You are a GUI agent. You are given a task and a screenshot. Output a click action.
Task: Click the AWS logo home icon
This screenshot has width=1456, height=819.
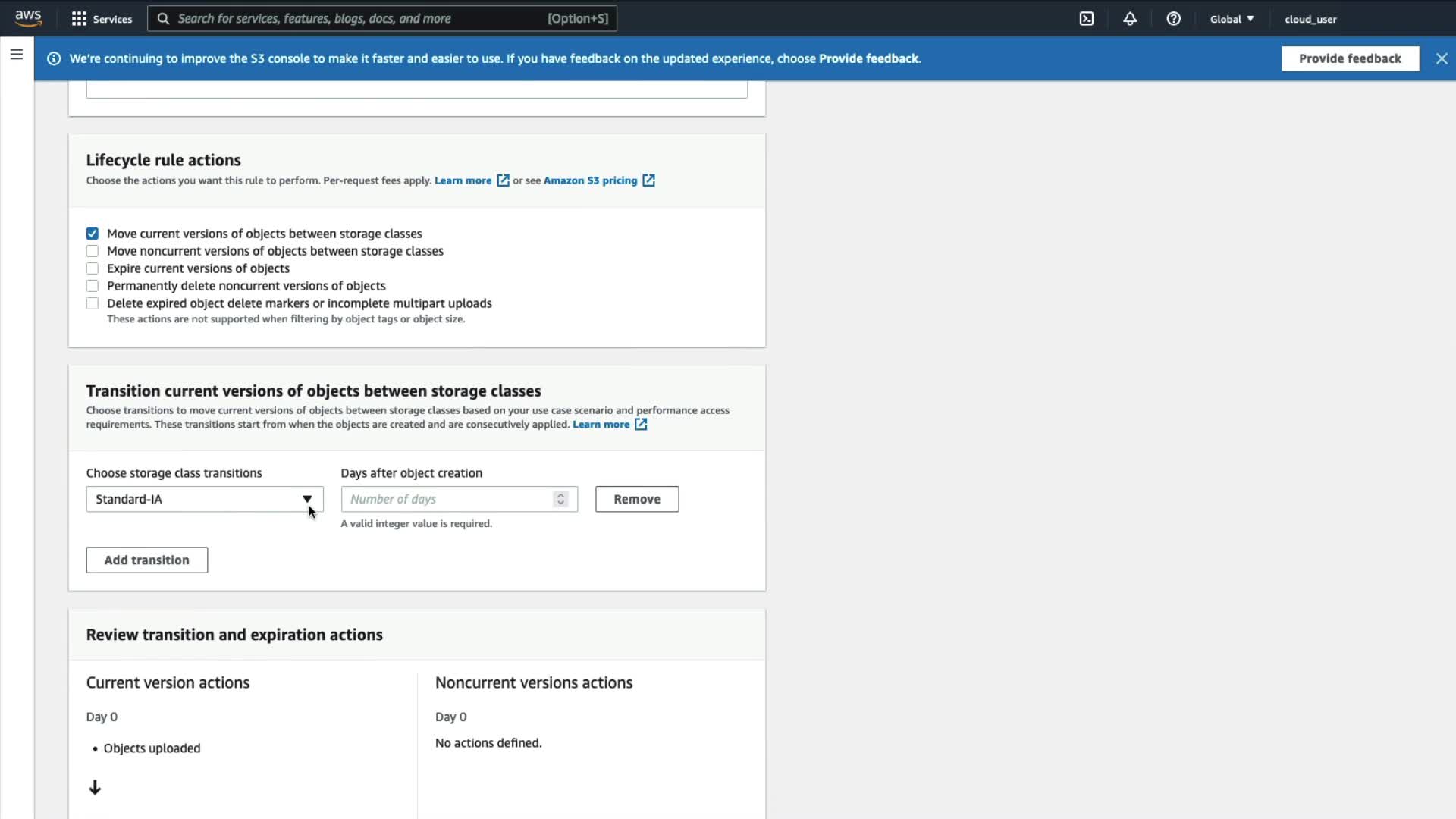(x=28, y=18)
